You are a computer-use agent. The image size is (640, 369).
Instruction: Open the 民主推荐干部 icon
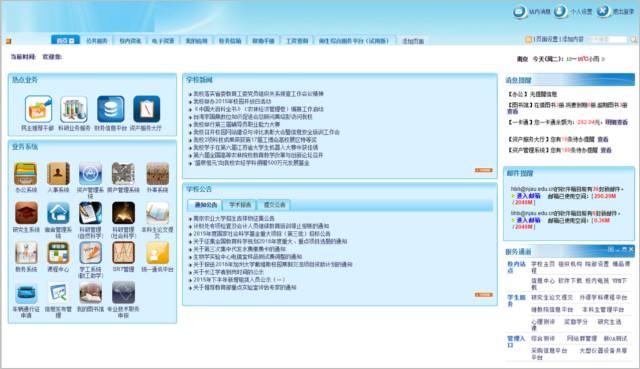pos(38,109)
